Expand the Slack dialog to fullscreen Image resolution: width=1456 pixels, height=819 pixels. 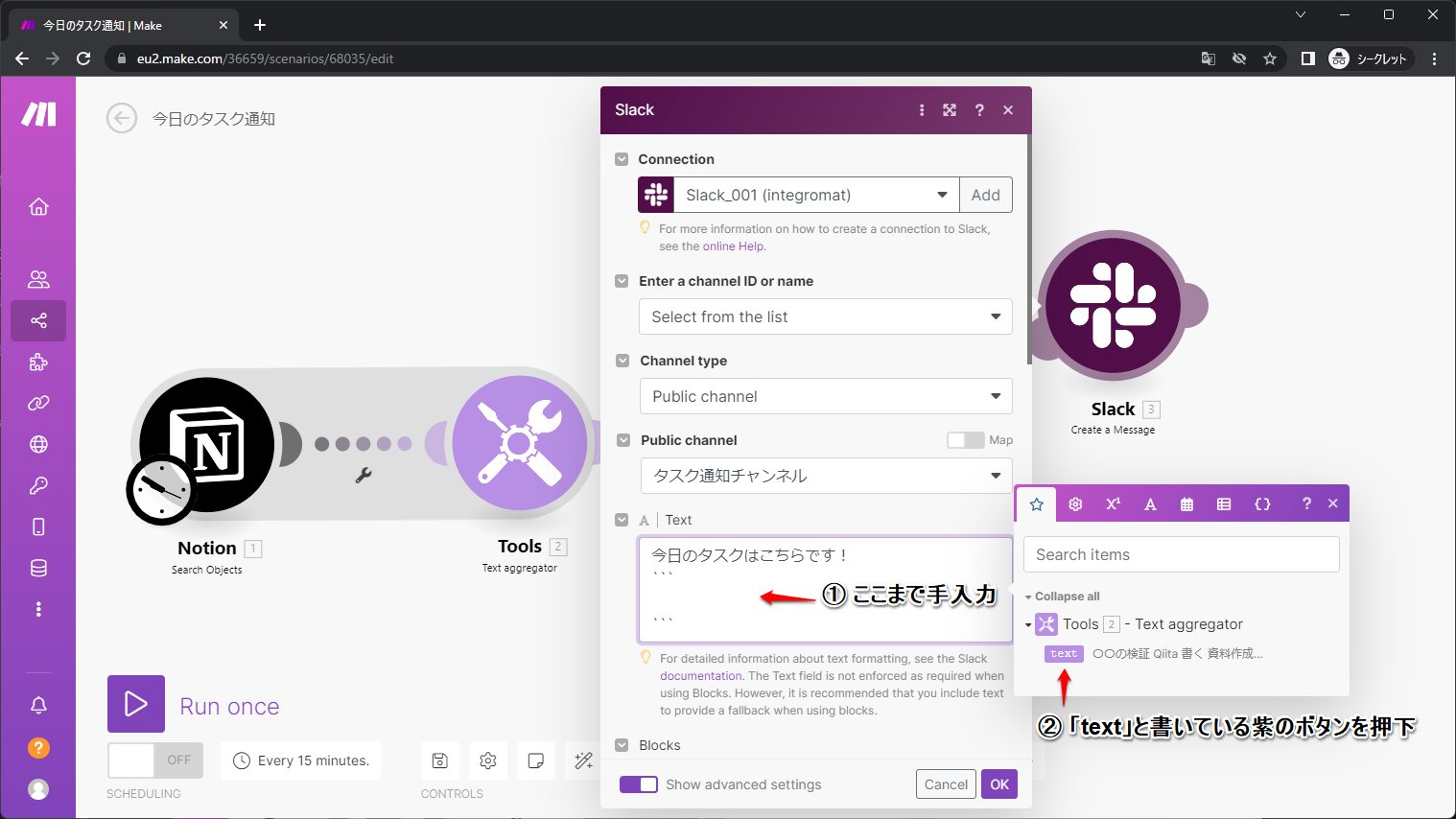[950, 110]
